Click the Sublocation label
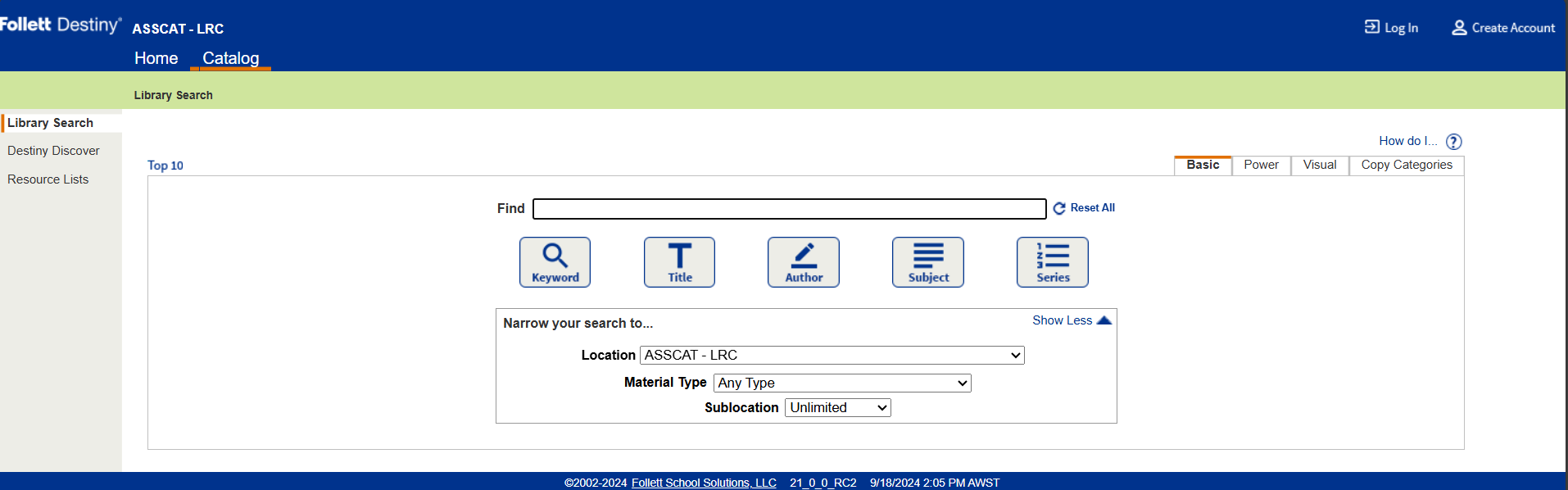The width and height of the screenshot is (1568, 490). (x=741, y=408)
